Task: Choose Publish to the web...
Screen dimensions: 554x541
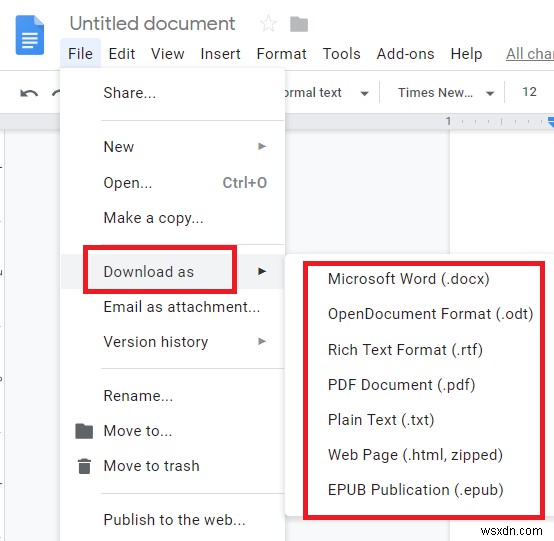Action: pos(173,520)
